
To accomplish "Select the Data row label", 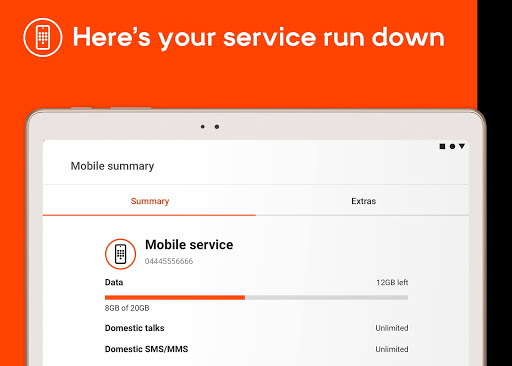I will point(114,282).
